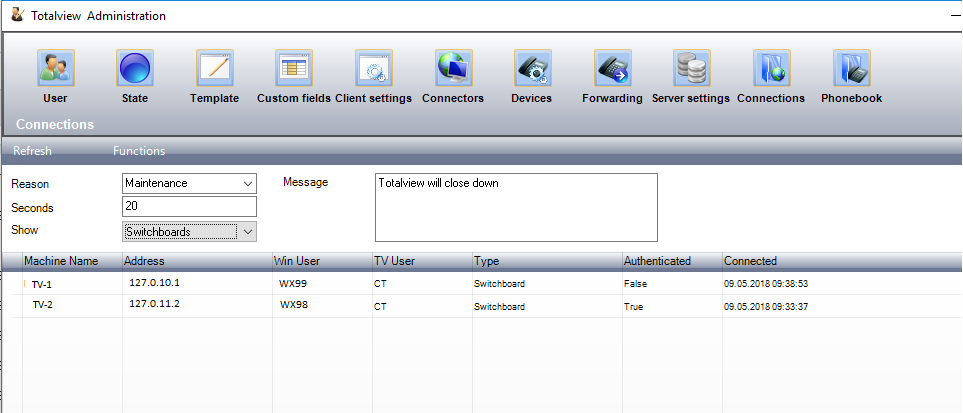Click the Refresh menu item
963x413 pixels.
pyautogui.click(x=33, y=151)
